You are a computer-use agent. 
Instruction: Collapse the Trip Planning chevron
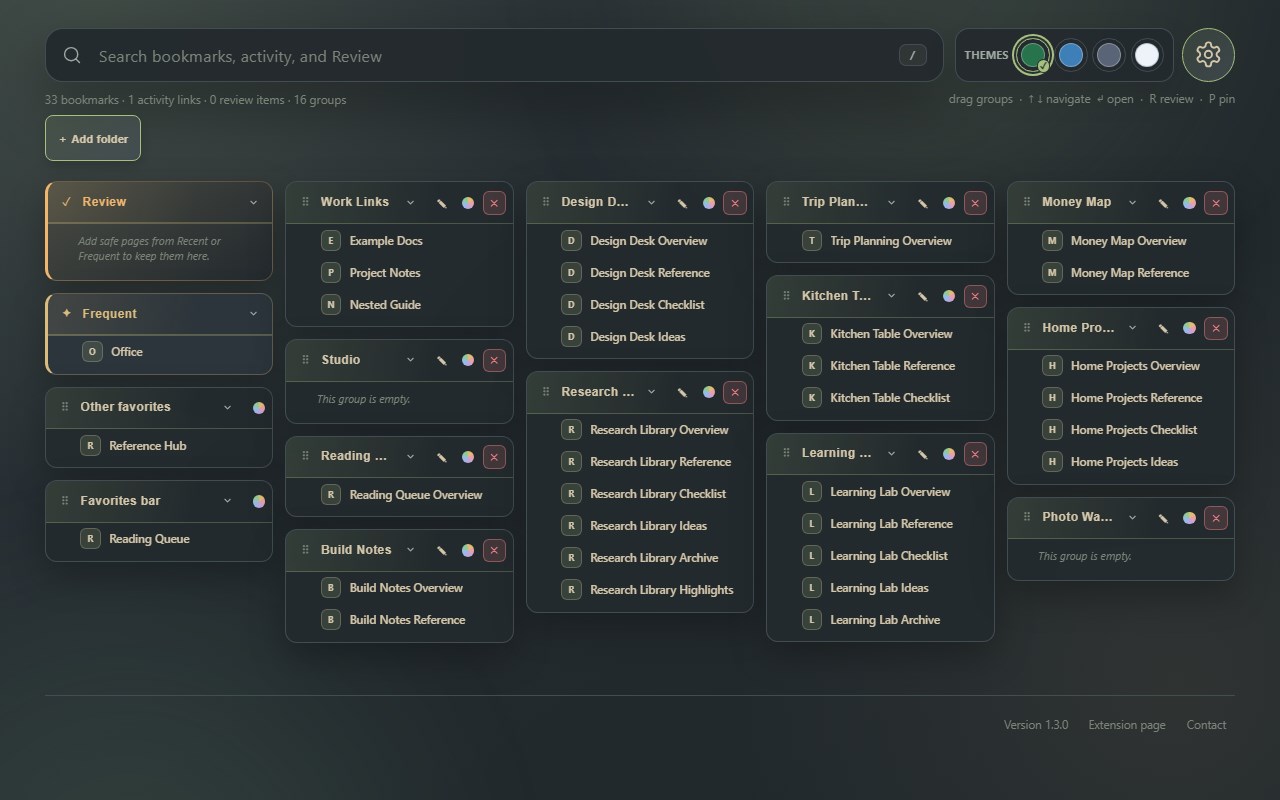[x=891, y=202]
